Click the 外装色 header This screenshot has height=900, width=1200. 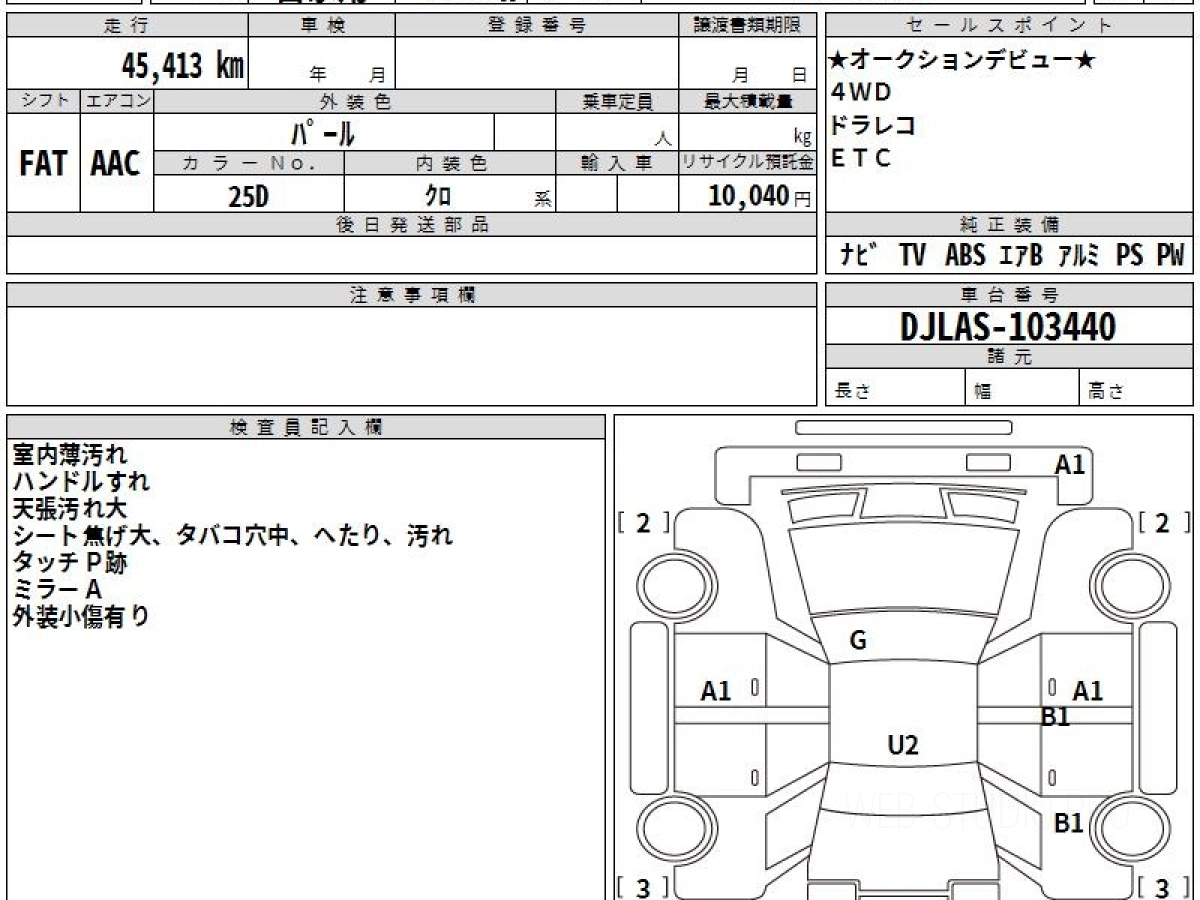click(x=355, y=101)
